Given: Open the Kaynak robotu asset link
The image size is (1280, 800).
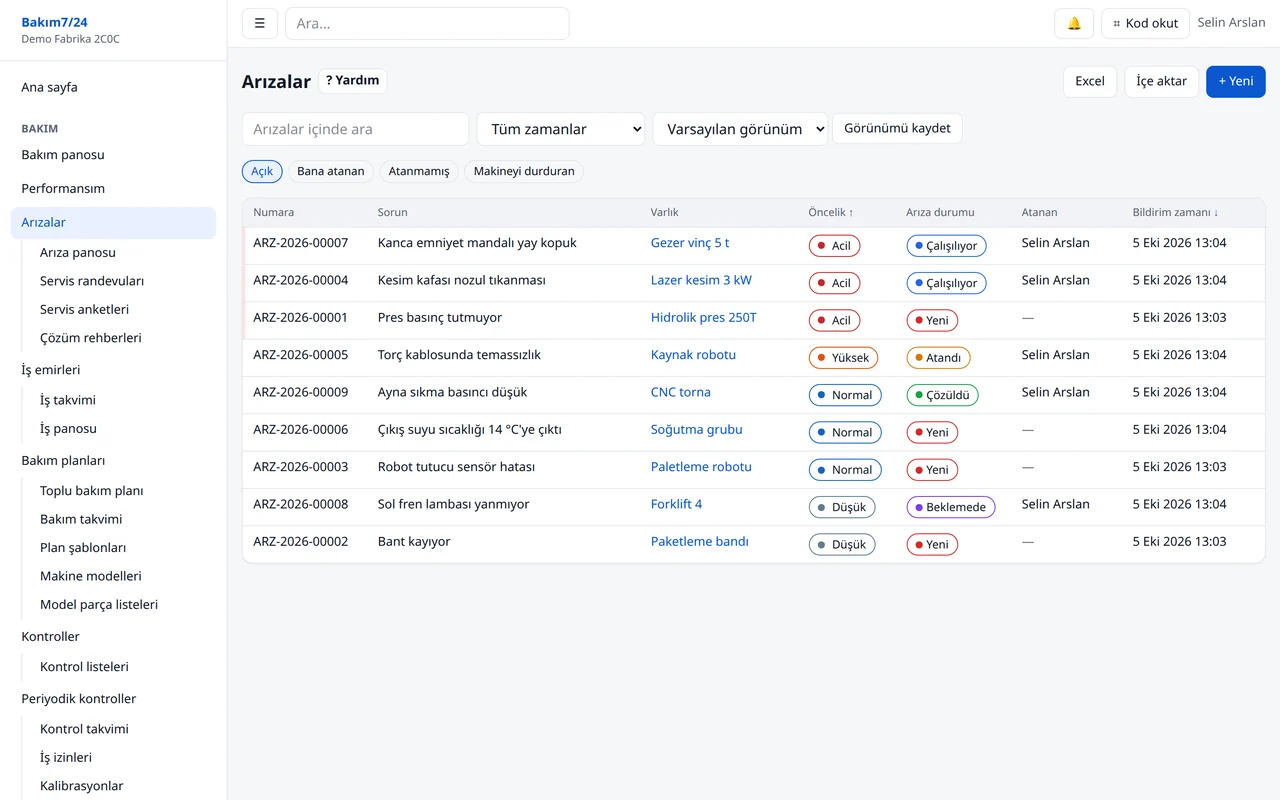Looking at the screenshot, I should (693, 355).
